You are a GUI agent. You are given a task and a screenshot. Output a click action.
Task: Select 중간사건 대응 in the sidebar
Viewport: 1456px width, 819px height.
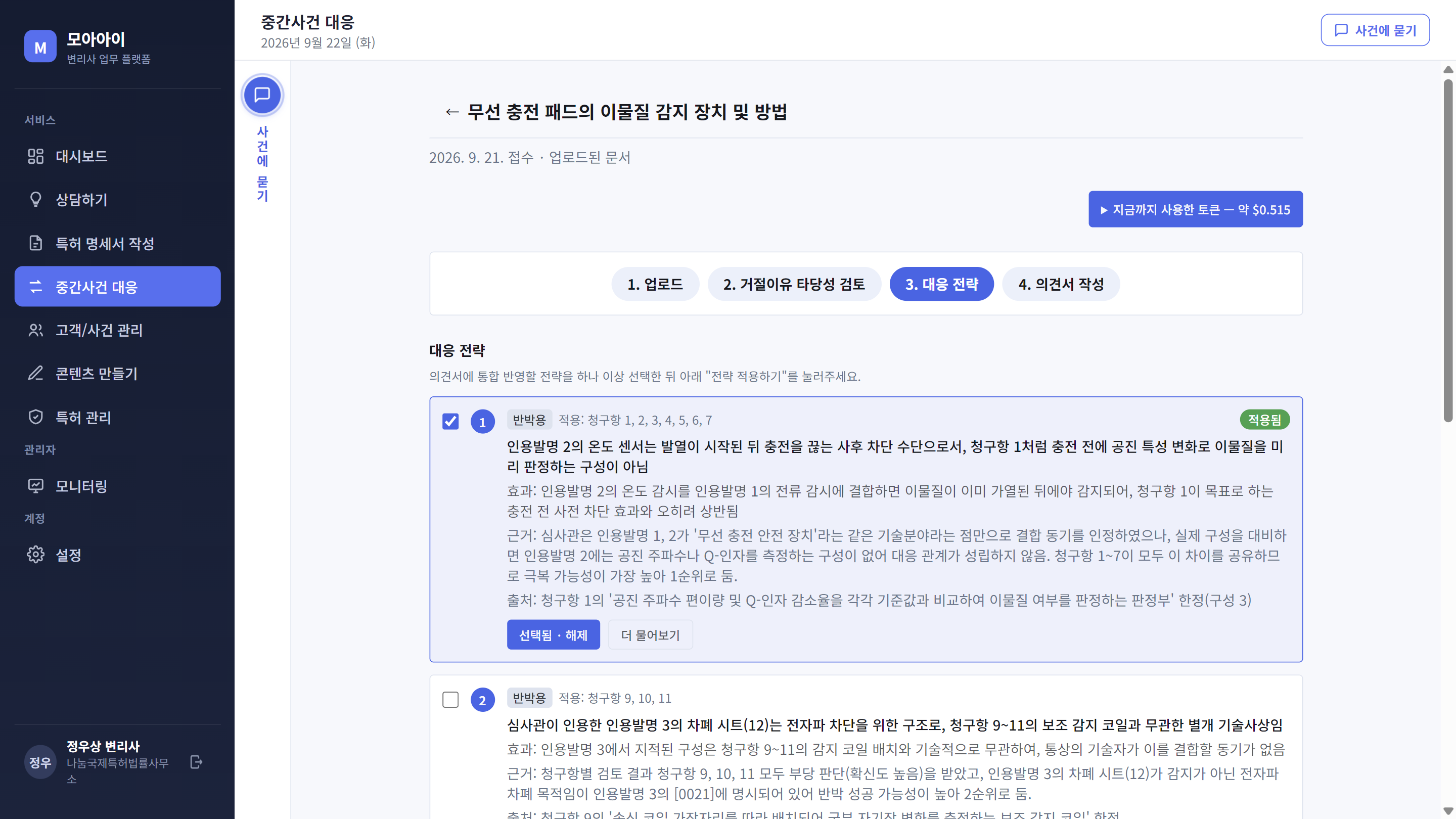118,287
